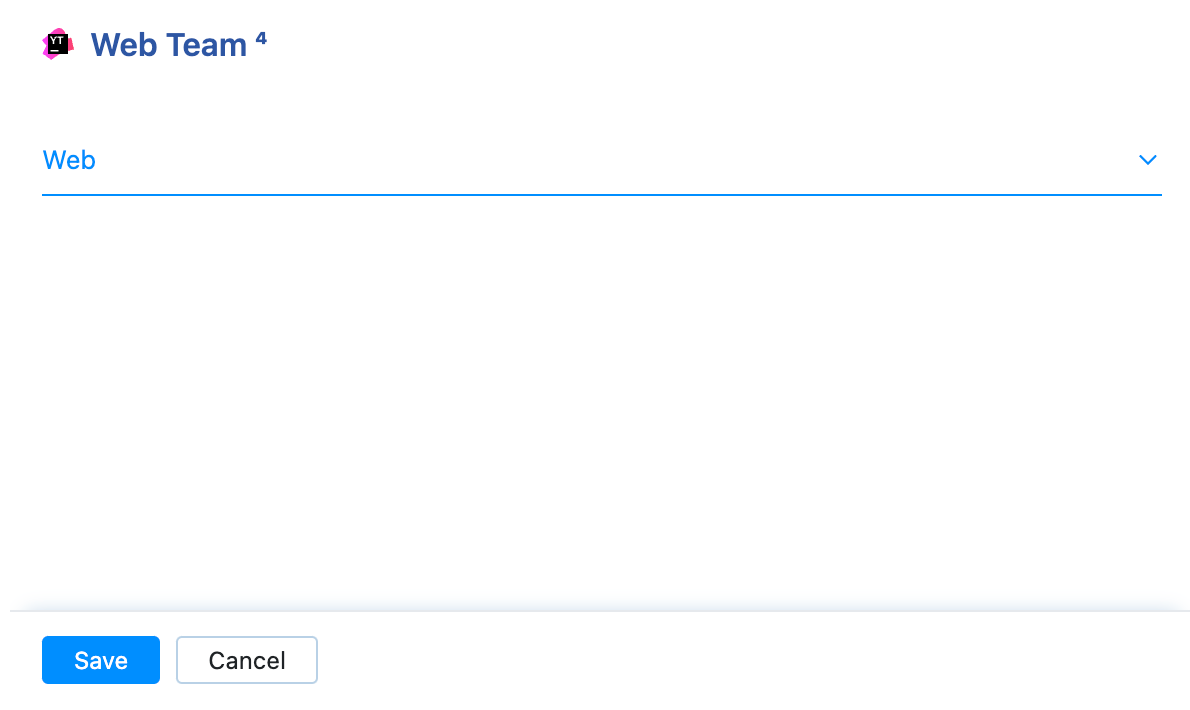Click the down arrow icon of Web selector
This screenshot has height=710, width=1190.
(x=1147, y=160)
